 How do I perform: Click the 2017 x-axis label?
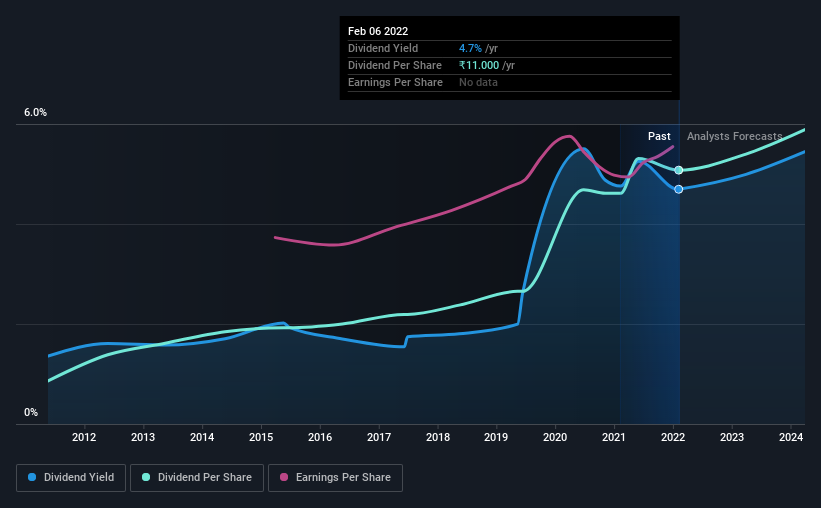(x=379, y=437)
